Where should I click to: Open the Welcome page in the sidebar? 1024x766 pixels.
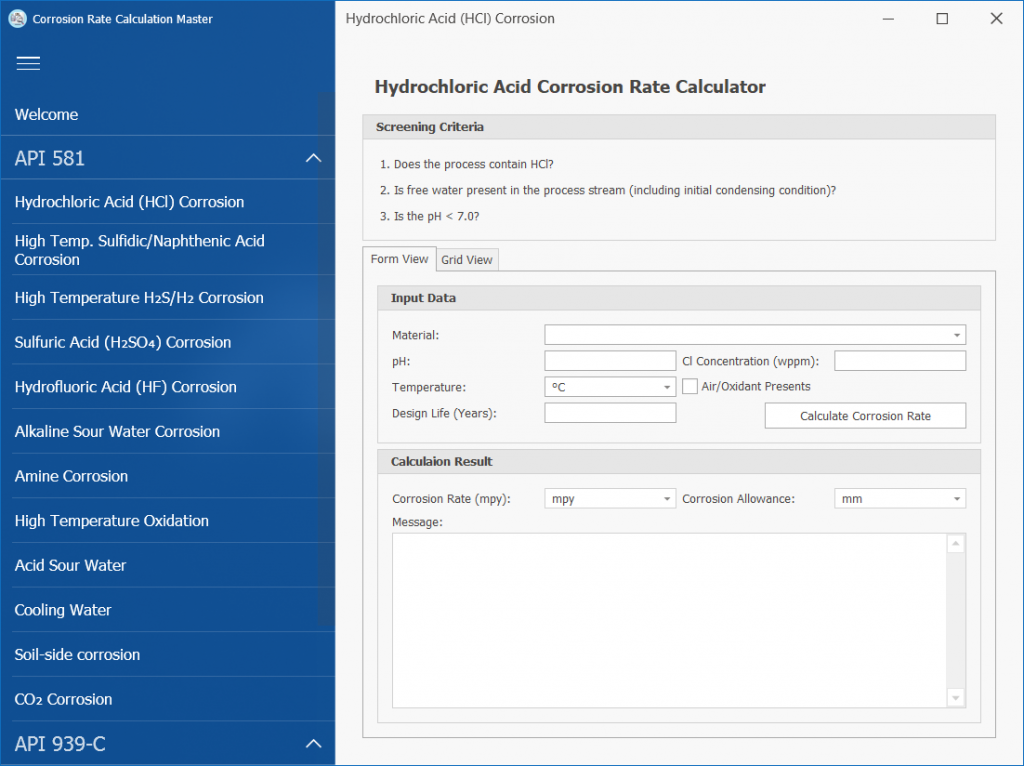[x=46, y=114]
